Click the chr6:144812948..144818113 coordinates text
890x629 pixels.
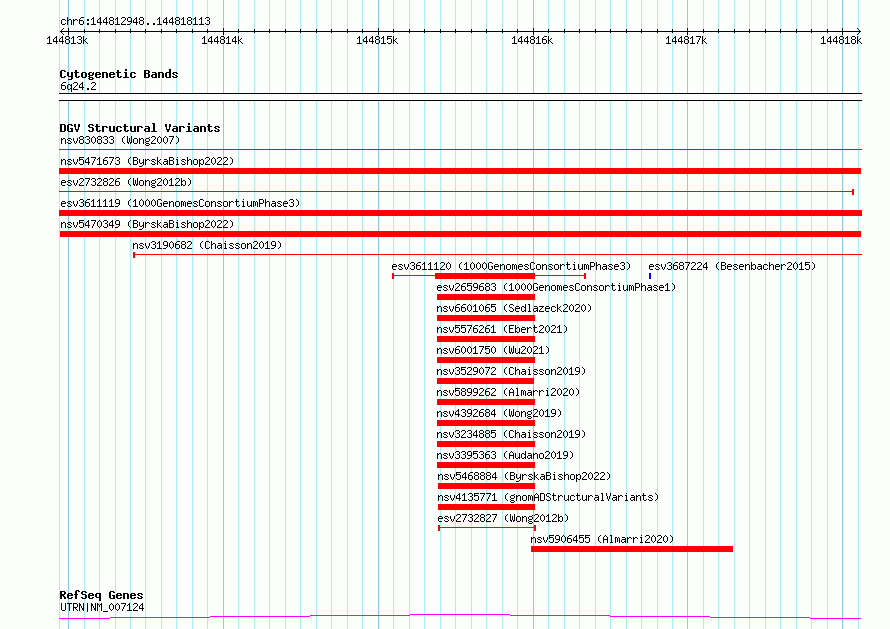[135, 21]
